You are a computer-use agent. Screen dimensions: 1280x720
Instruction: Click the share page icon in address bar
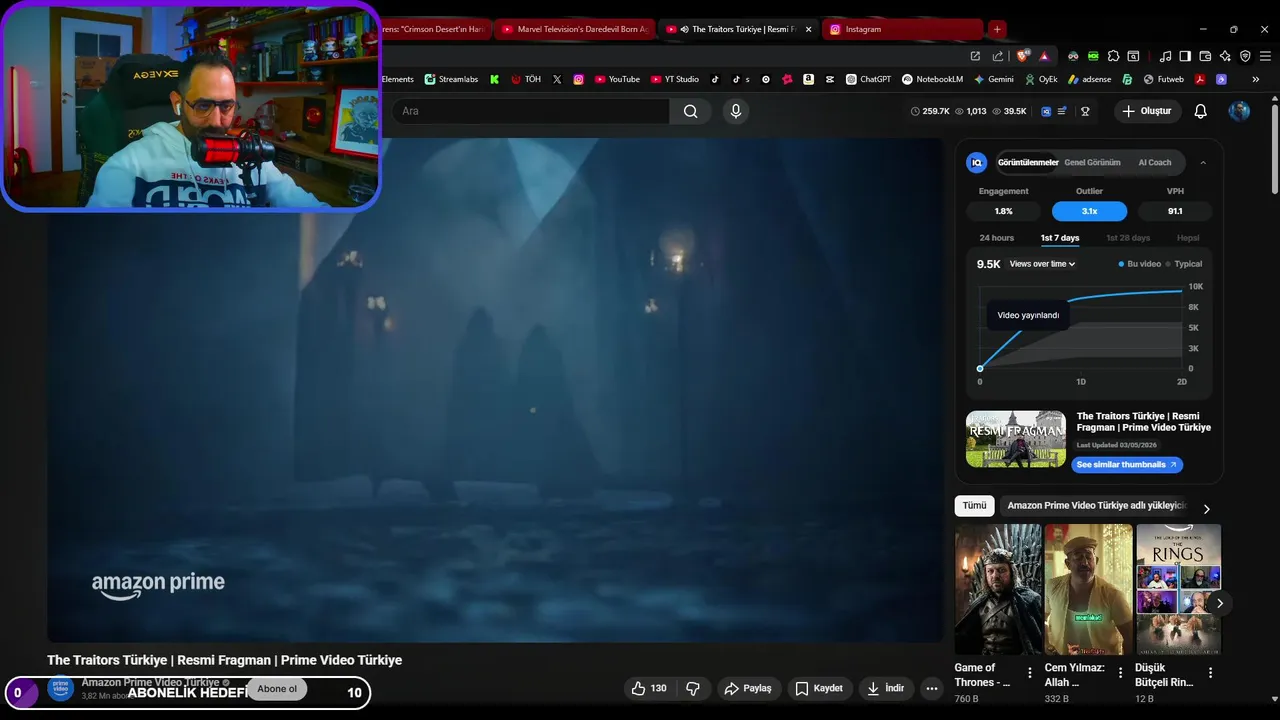[x=997, y=56]
